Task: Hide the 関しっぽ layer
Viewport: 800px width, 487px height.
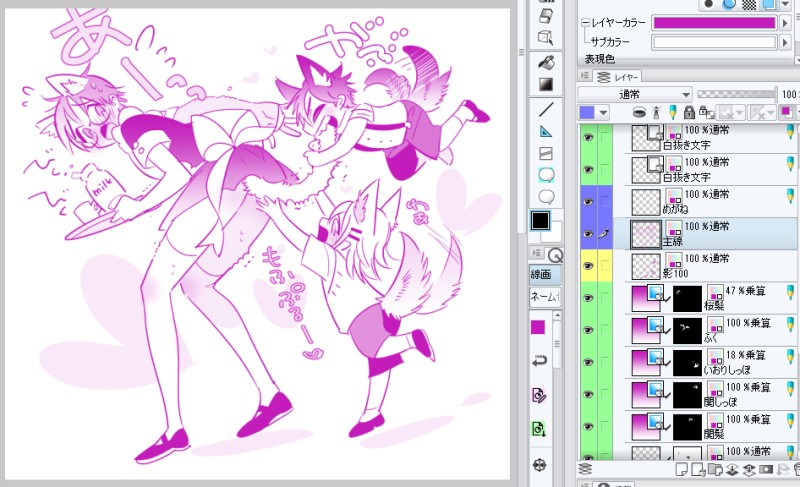Action: pyautogui.click(x=588, y=394)
